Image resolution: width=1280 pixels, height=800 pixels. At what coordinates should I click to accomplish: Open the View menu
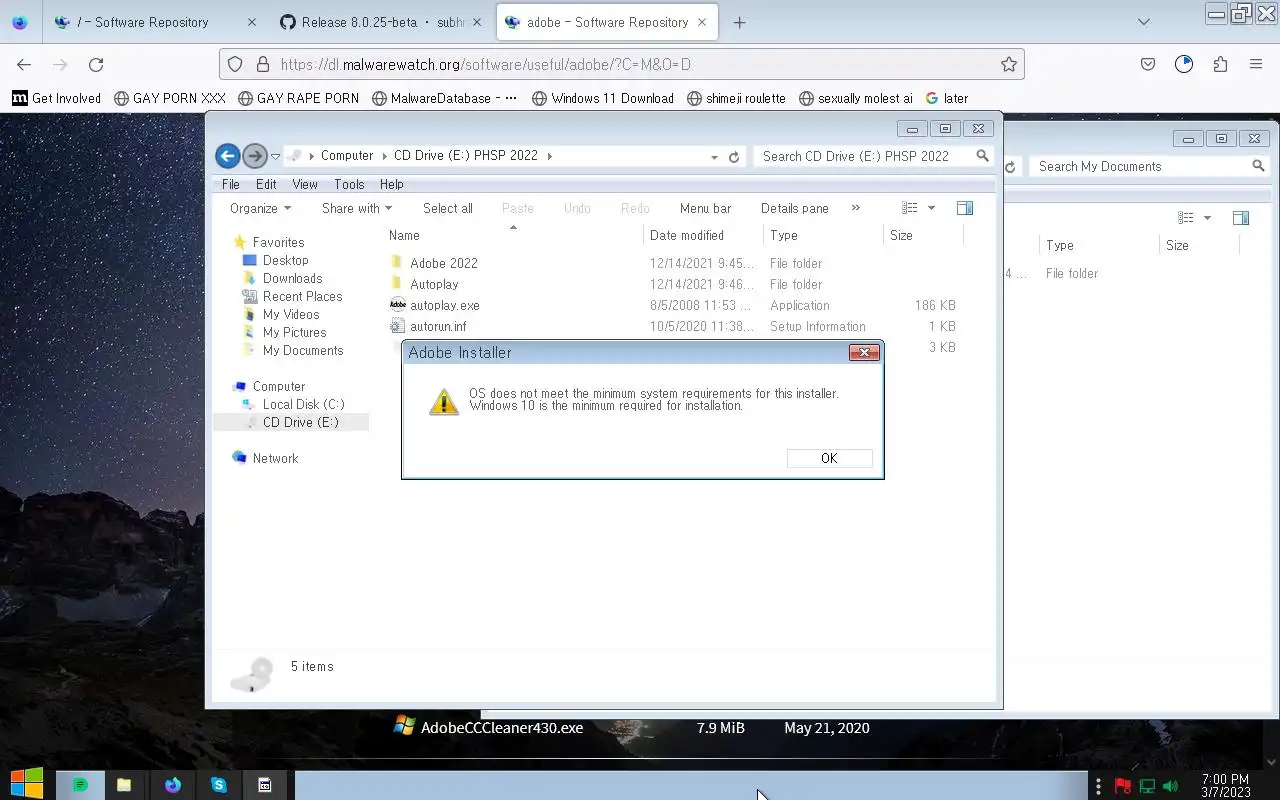pyautogui.click(x=305, y=184)
